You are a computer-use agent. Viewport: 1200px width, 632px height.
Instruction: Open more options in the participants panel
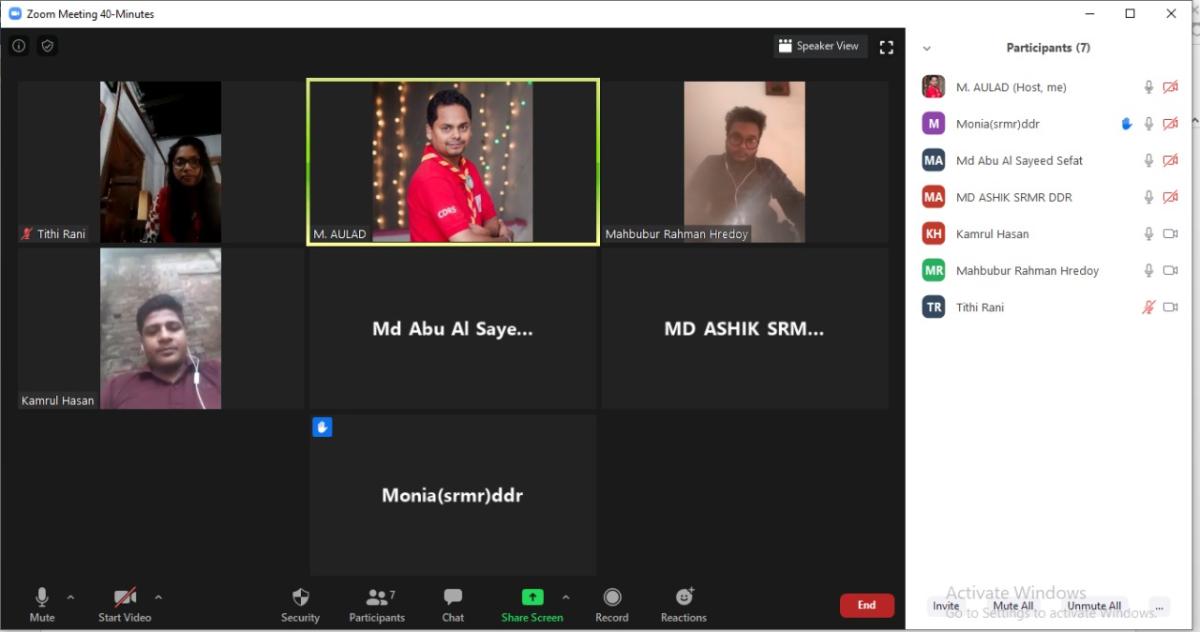coord(1159,605)
